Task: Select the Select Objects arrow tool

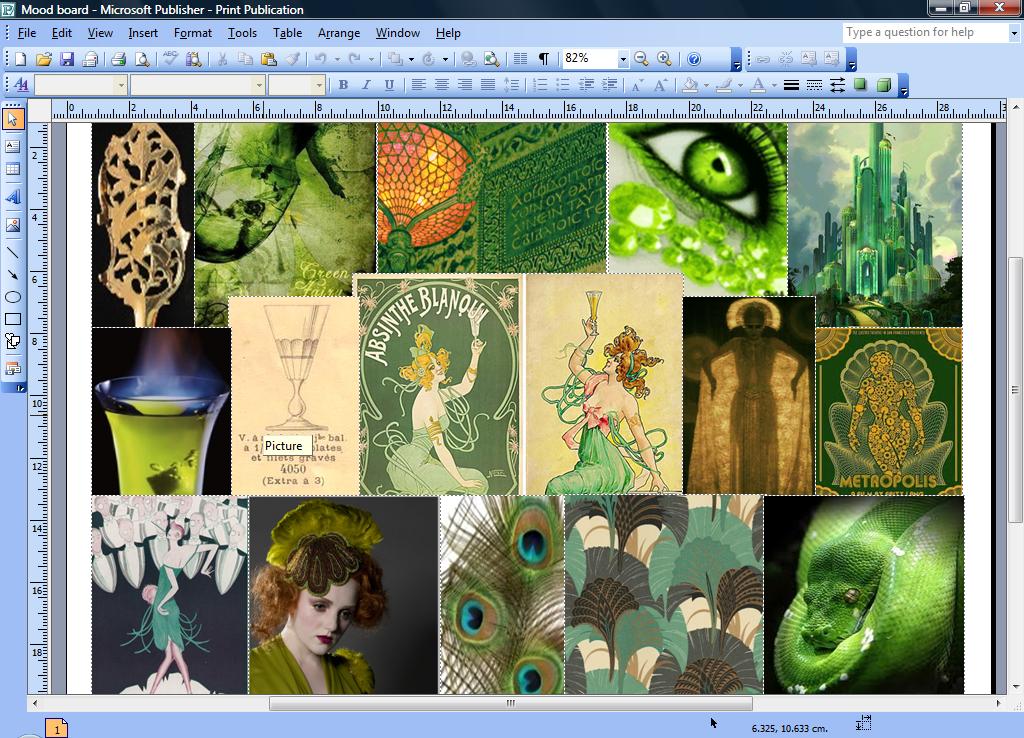Action: click(12, 120)
